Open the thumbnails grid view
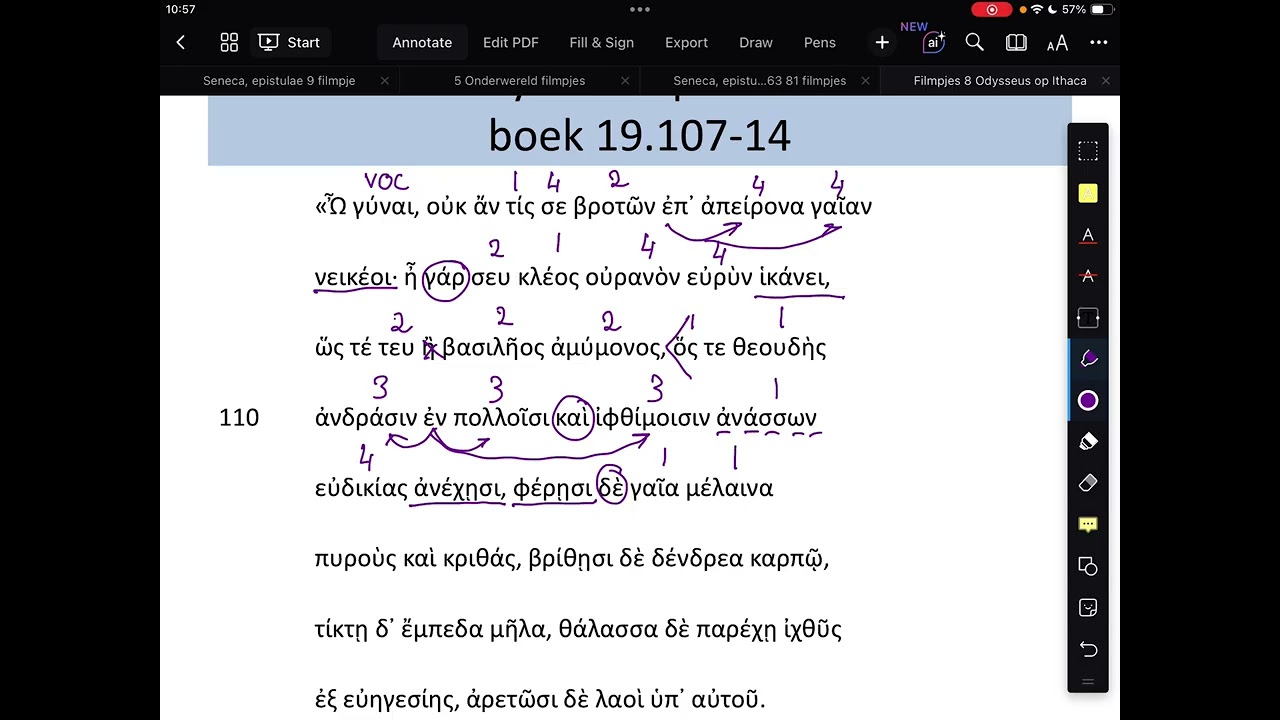The image size is (1280, 720). 229,42
